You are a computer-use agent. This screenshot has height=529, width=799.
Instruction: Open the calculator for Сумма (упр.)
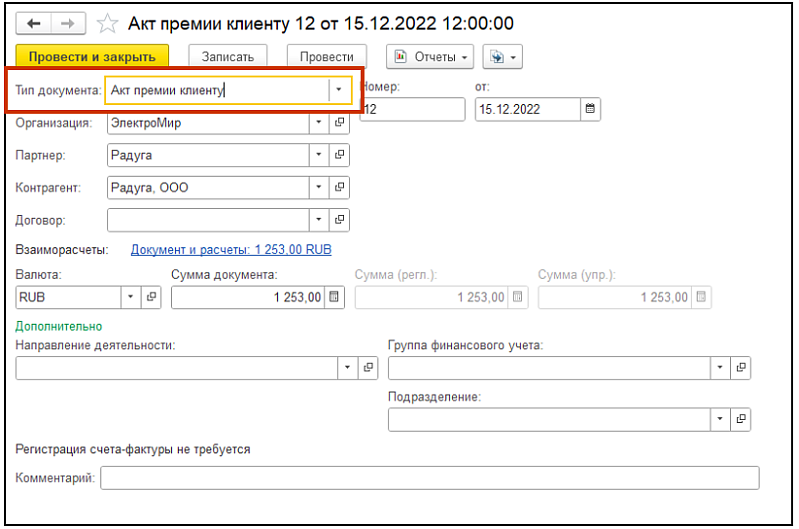pos(701,297)
